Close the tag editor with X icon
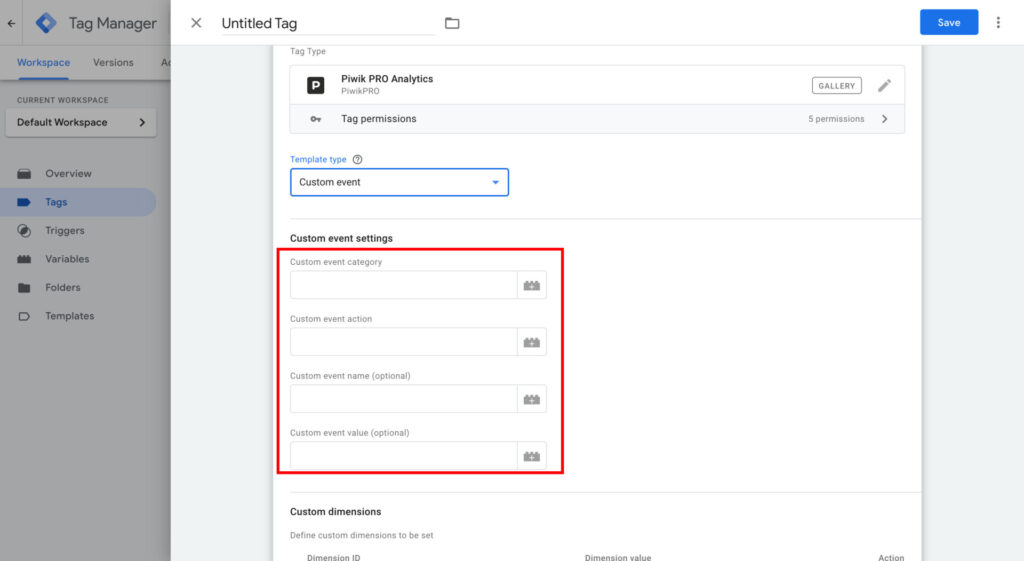This screenshot has width=1024, height=561. [196, 23]
